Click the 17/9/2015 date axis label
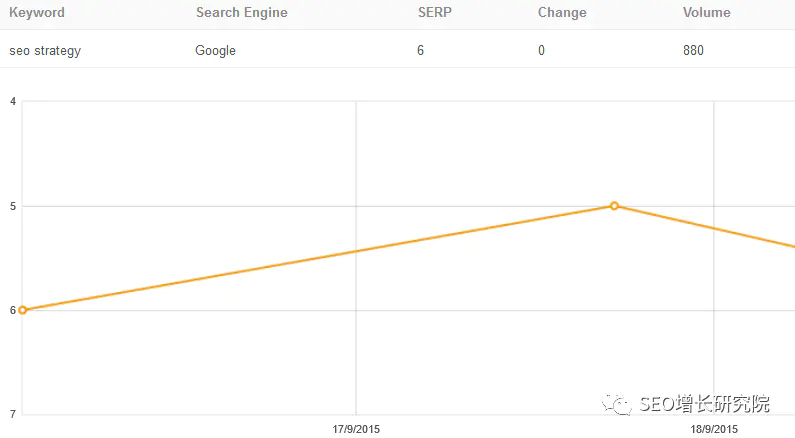 [x=356, y=429]
